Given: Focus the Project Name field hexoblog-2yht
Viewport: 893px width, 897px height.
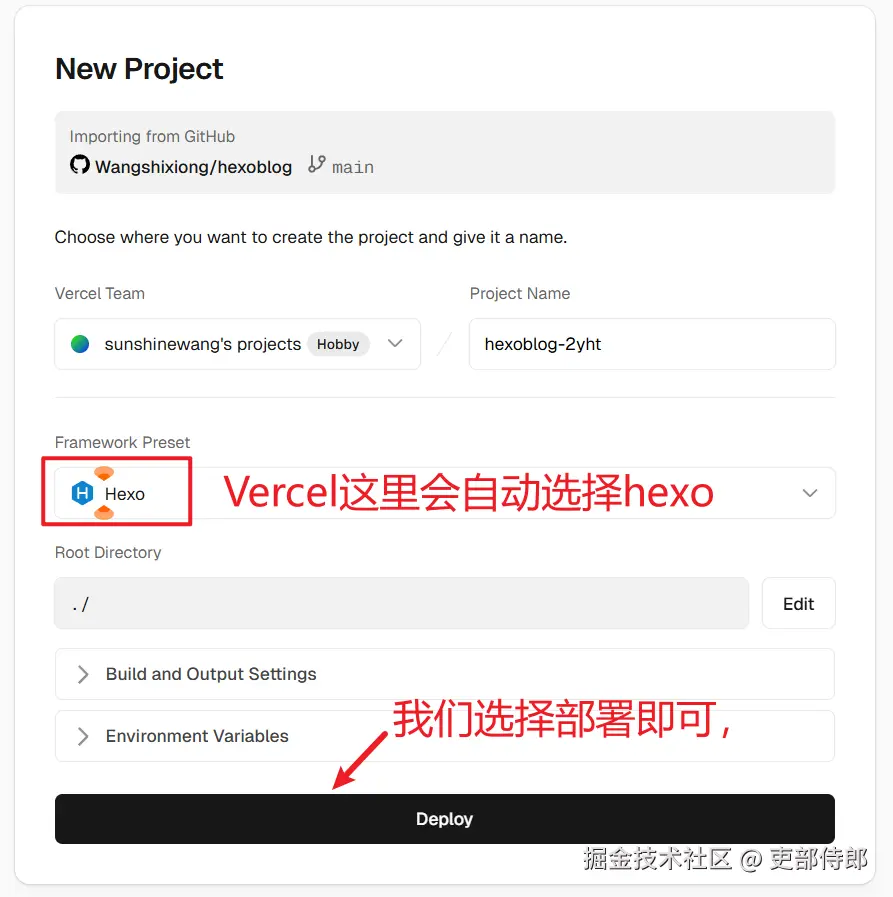Looking at the screenshot, I should tap(652, 344).
